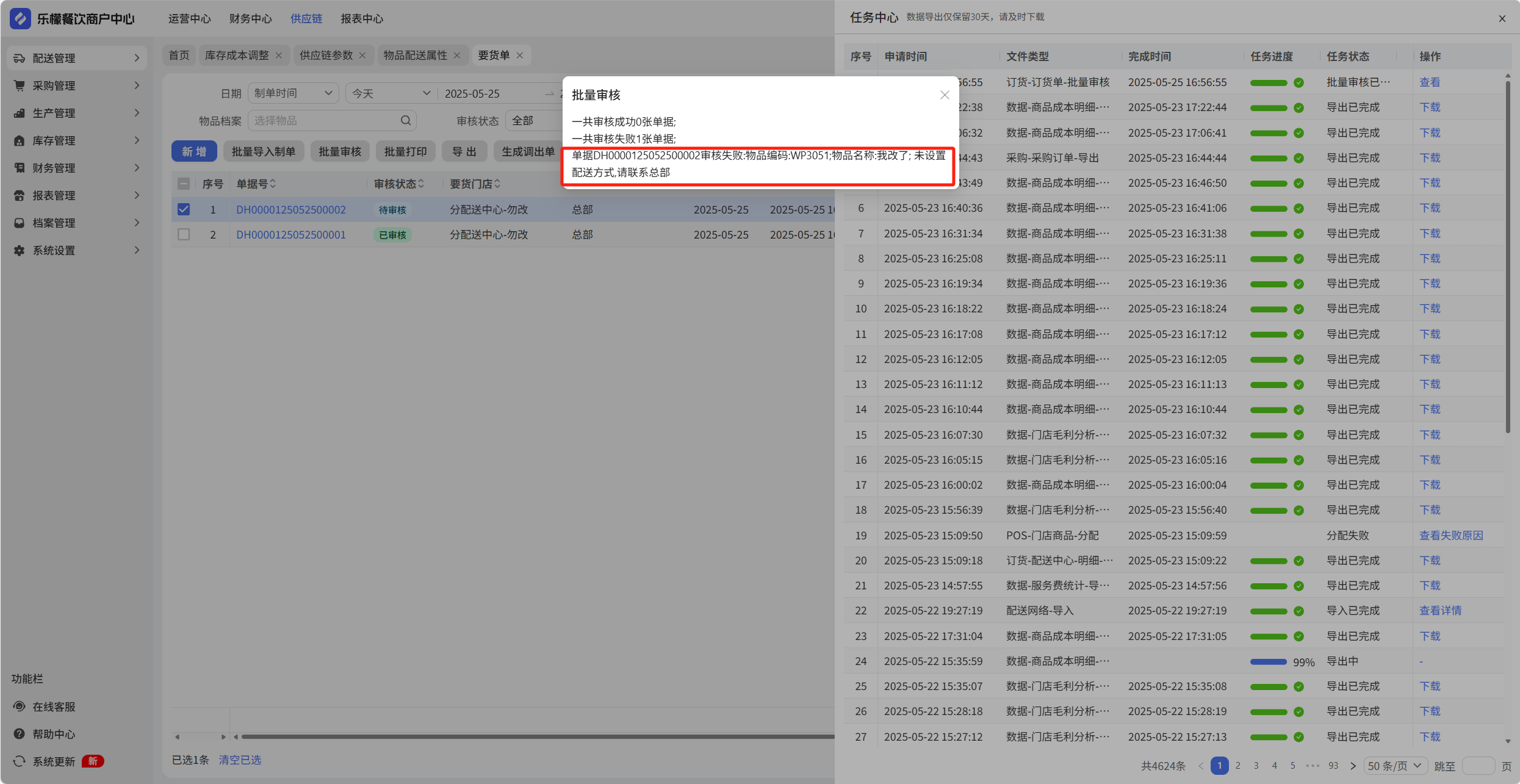Open 运营中心 top menu
This screenshot has width=1520, height=784.
(189, 18)
